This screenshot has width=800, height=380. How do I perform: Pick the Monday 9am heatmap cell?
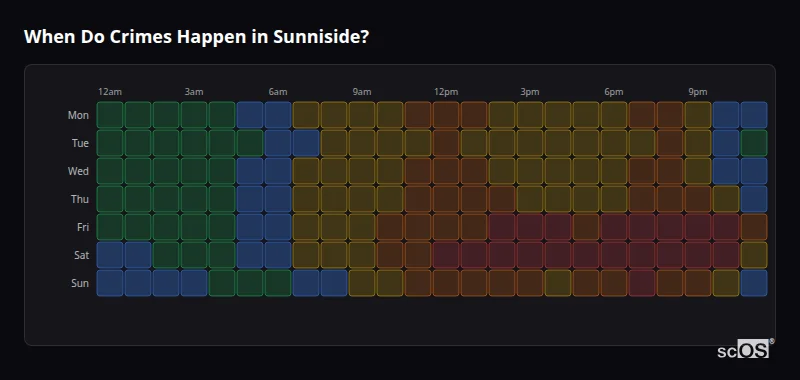click(362, 115)
